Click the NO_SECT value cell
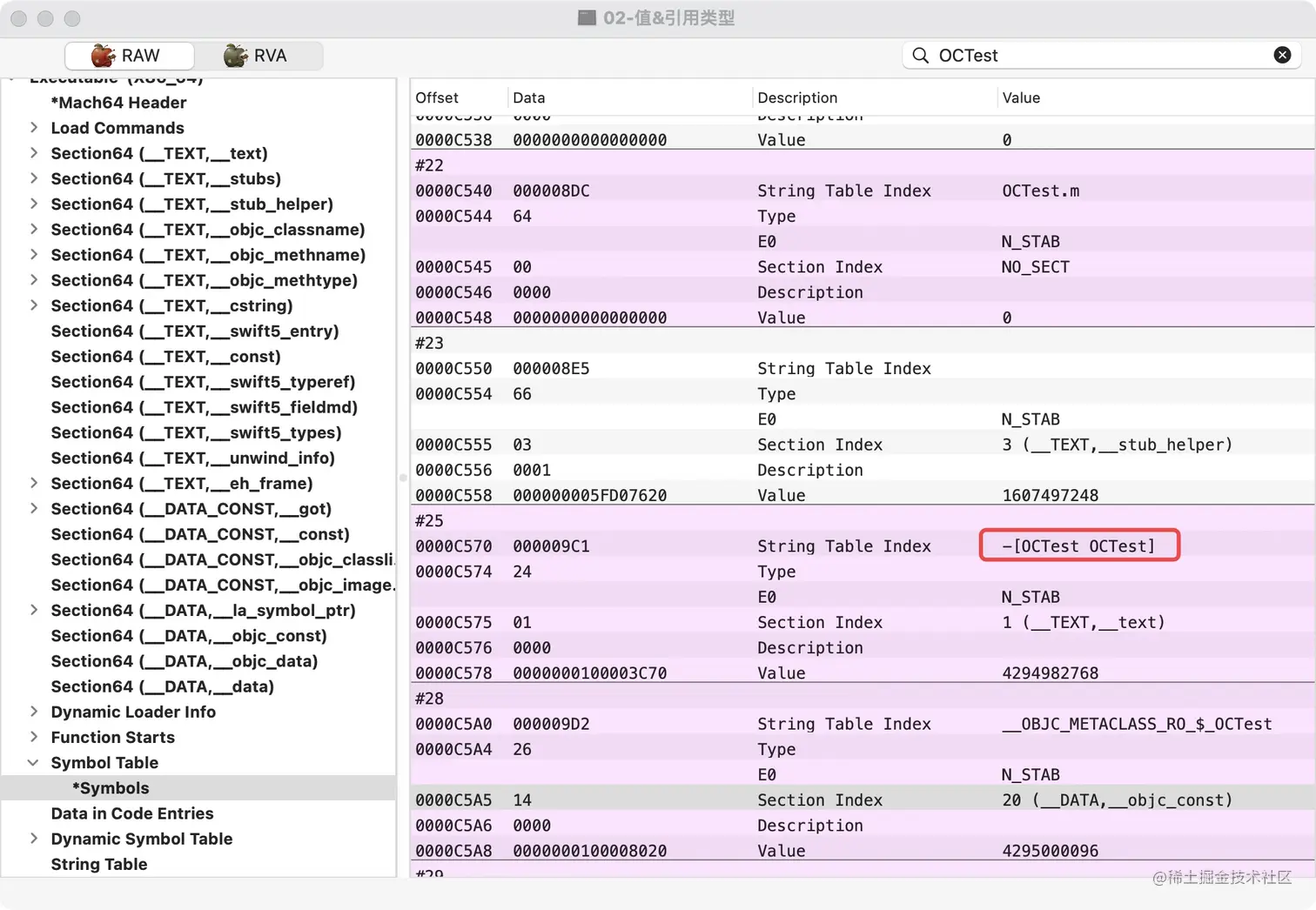Image resolution: width=1316 pixels, height=910 pixels. [x=1035, y=267]
